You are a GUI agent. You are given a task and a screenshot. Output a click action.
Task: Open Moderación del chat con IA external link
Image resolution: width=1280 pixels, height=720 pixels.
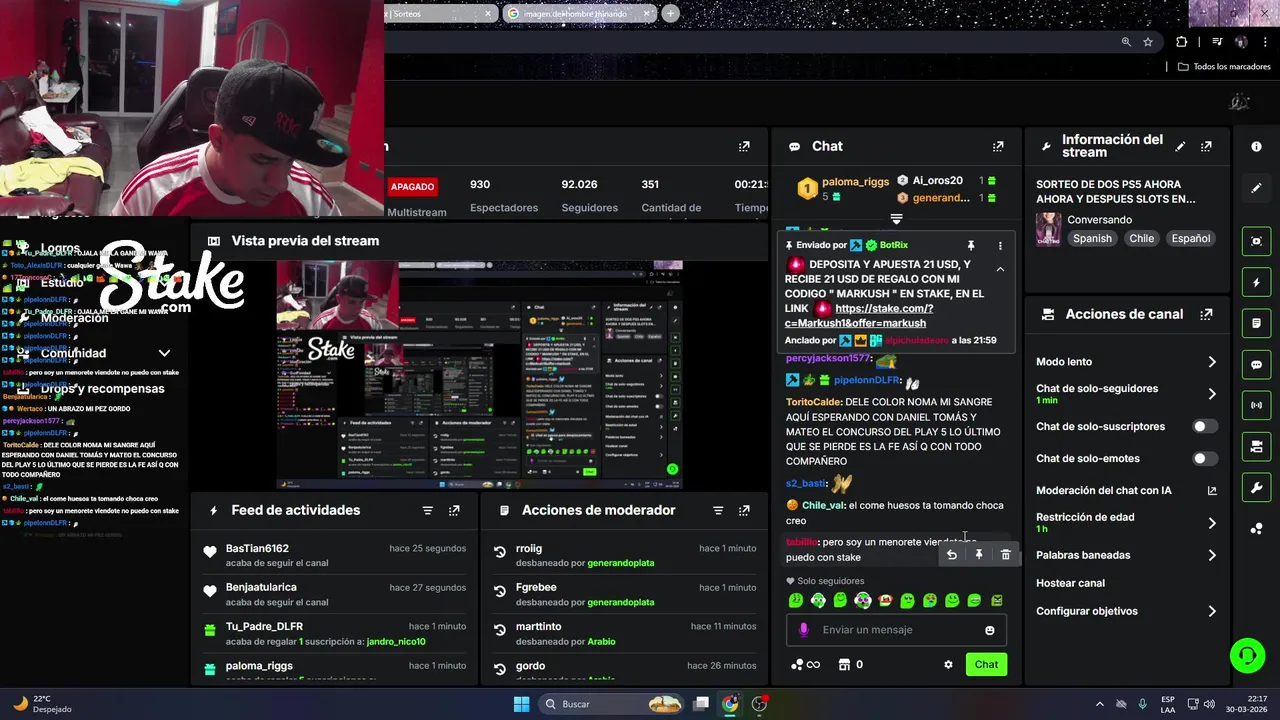pos(1212,491)
